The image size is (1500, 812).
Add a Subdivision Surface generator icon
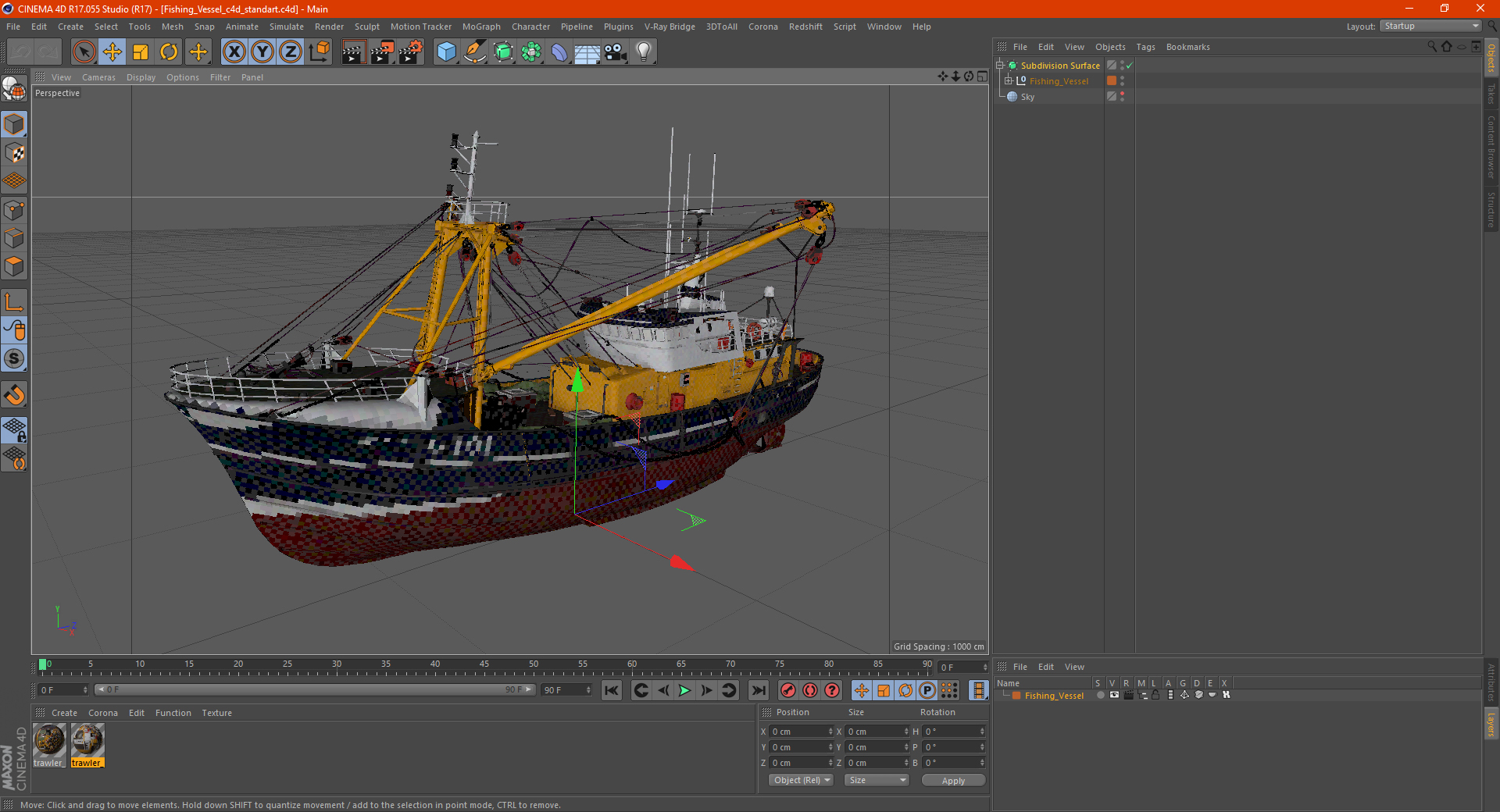[x=503, y=52]
